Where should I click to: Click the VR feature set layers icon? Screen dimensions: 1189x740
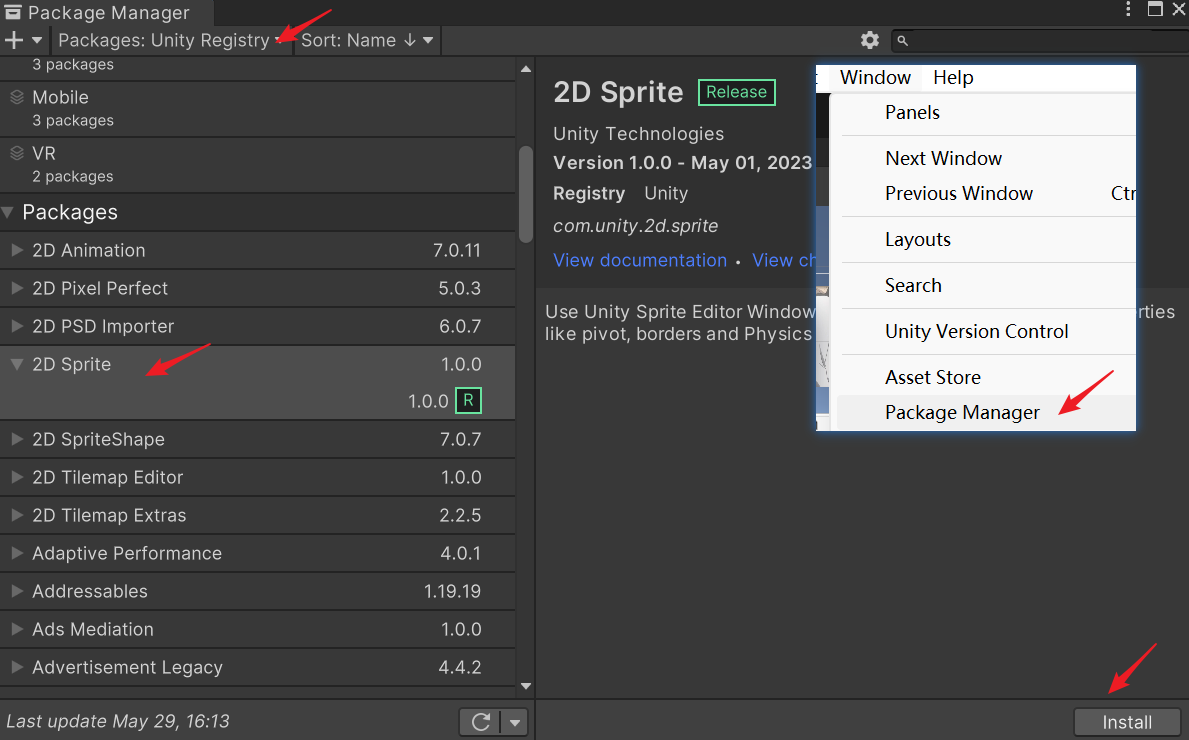[17, 154]
